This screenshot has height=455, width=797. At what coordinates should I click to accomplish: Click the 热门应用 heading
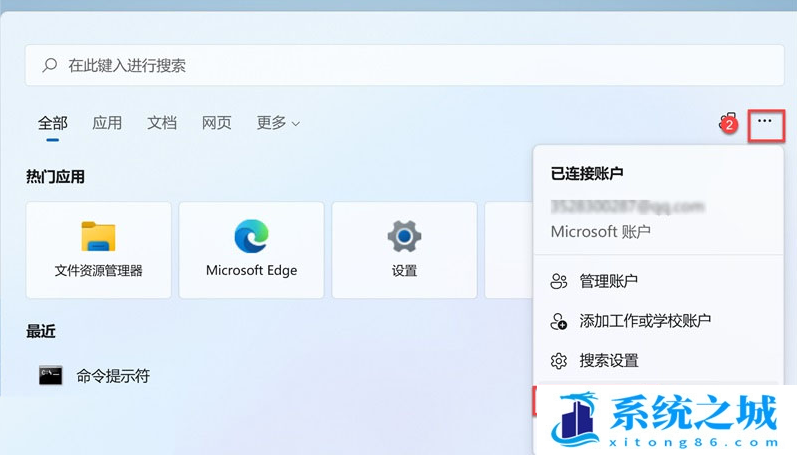[55, 177]
